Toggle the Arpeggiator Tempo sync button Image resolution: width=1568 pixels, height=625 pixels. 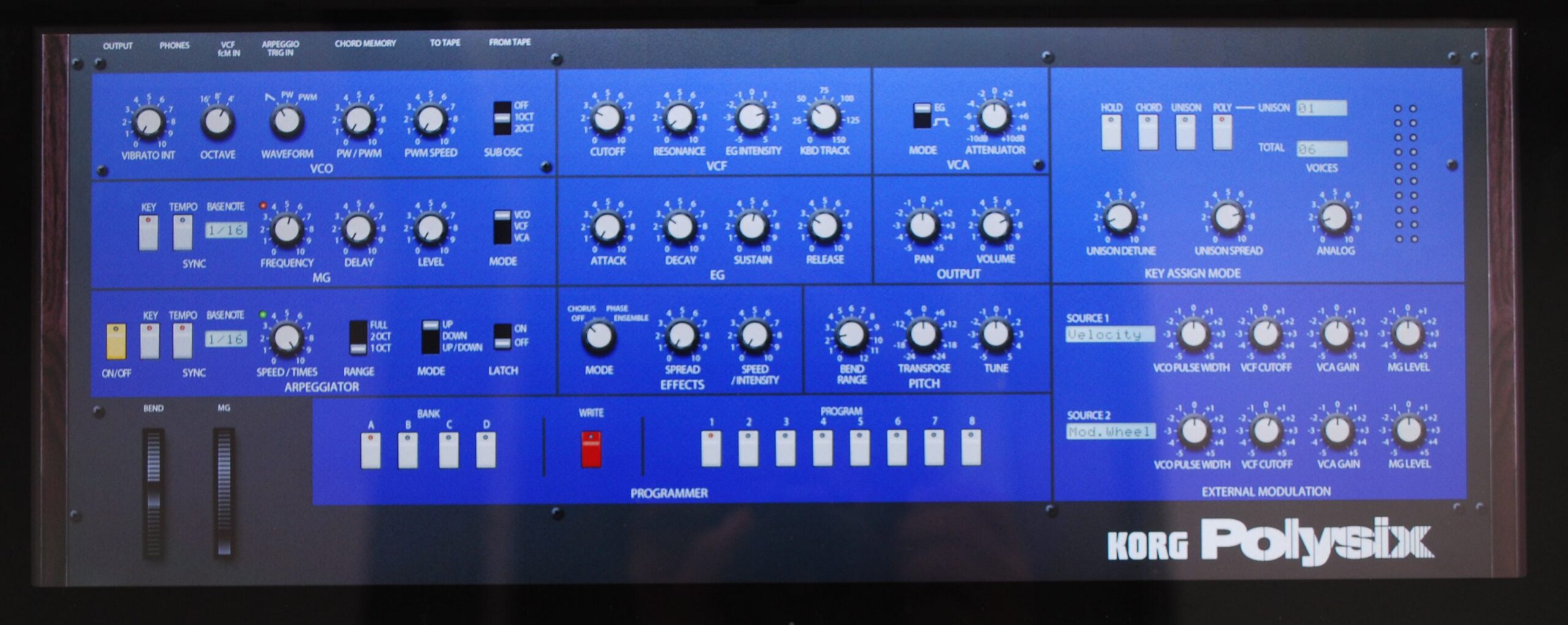tap(183, 341)
